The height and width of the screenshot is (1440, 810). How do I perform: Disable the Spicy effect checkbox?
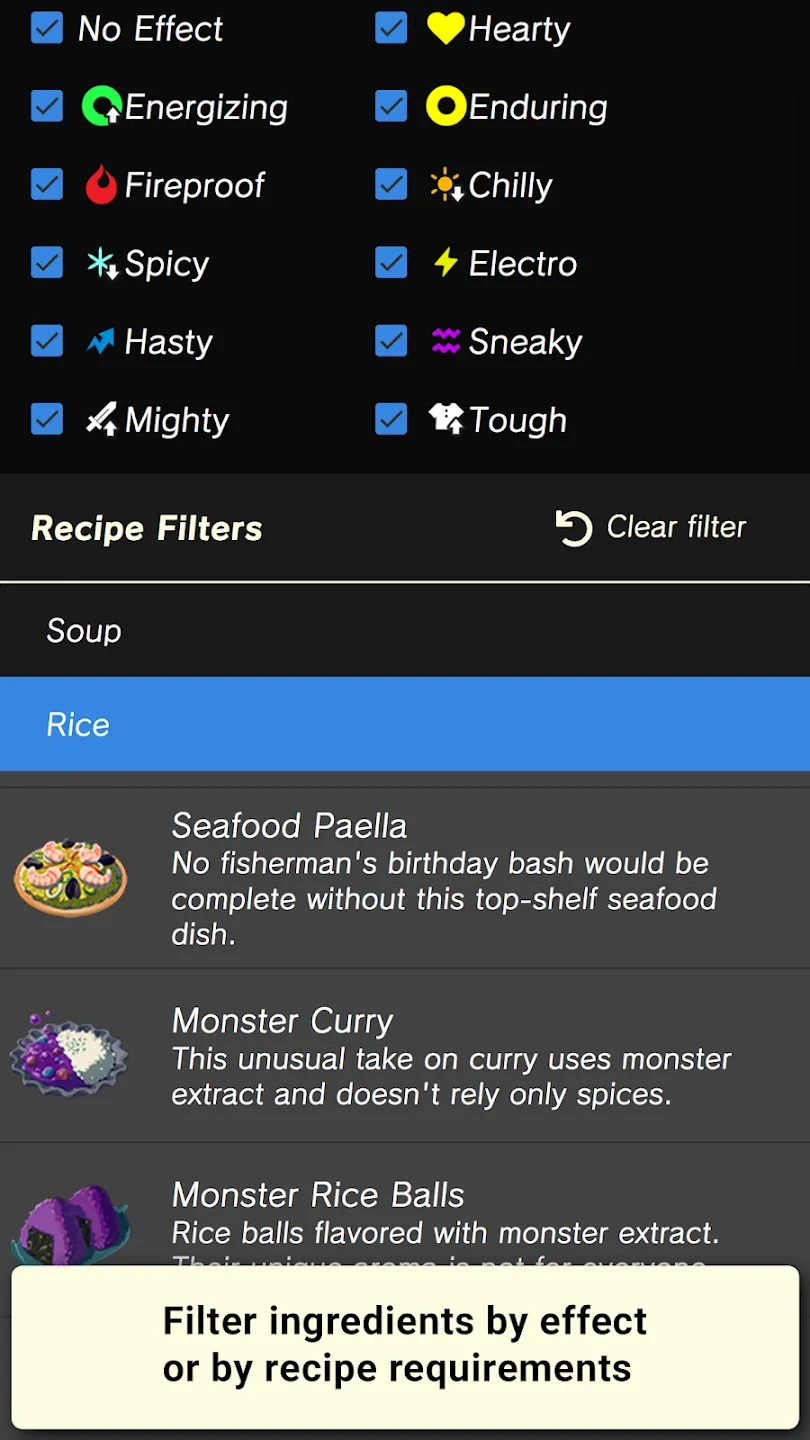(x=47, y=263)
